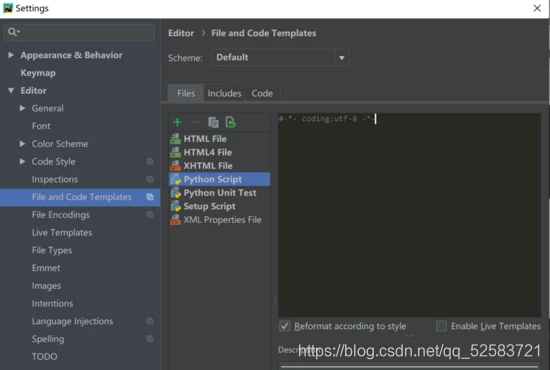The image size is (550, 370).
Task: Click the project-level icon beside Spelling
Action: (150, 339)
